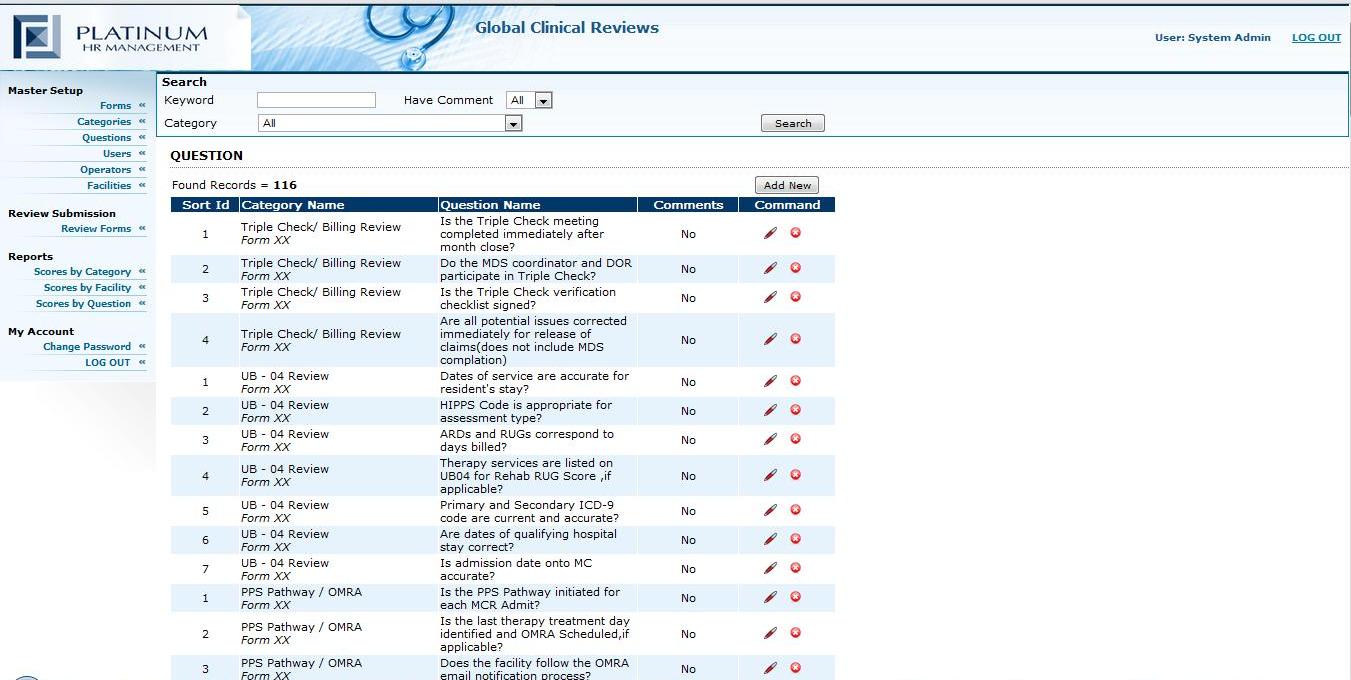
Task: Click LOG OUT in the sidebar
Action: [x=108, y=363]
